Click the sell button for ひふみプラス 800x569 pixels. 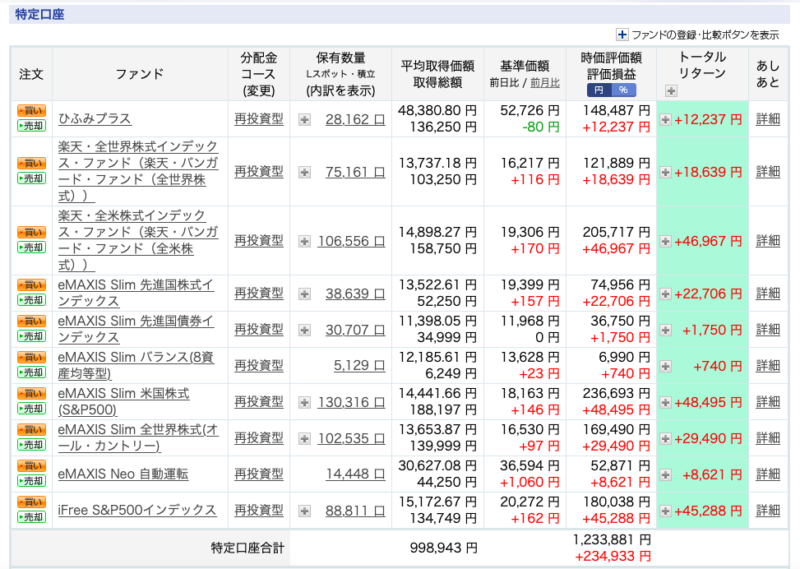32,126
